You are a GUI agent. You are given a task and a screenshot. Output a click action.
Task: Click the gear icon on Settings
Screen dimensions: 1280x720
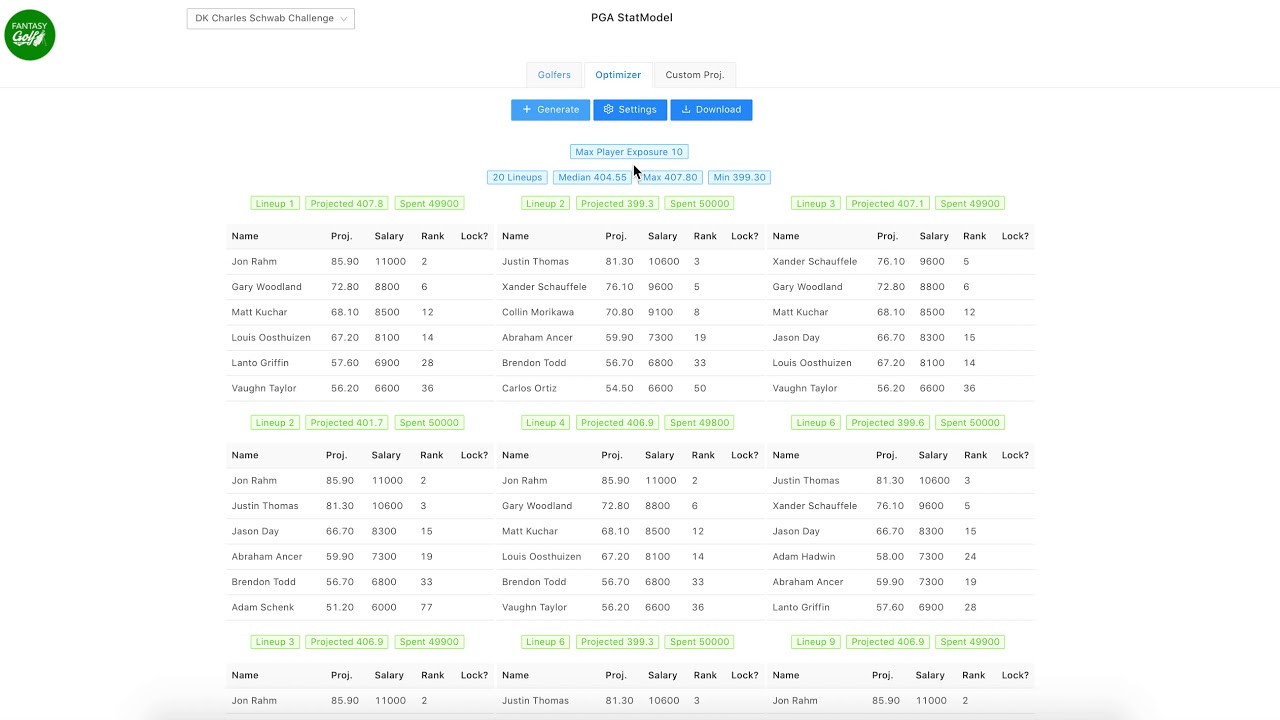pyautogui.click(x=608, y=110)
